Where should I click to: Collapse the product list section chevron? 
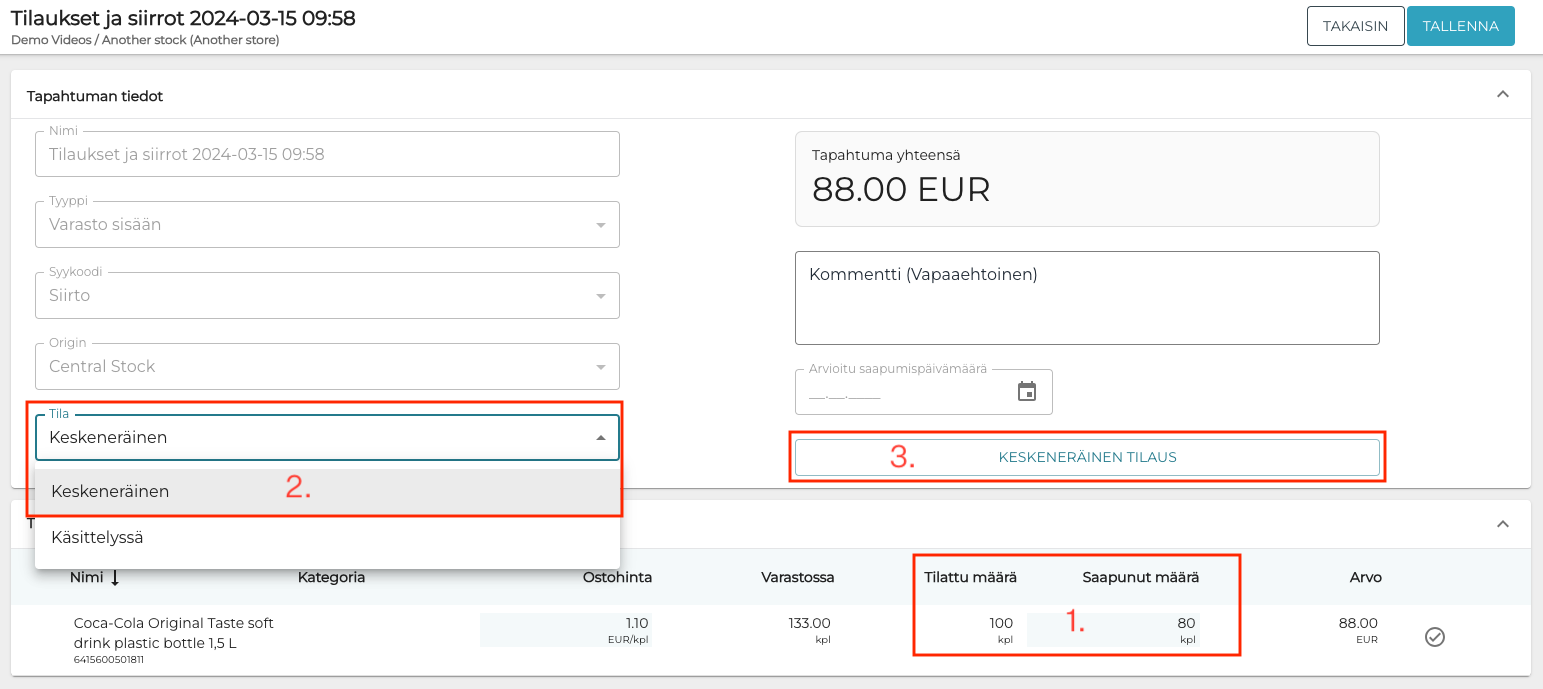click(x=1501, y=524)
